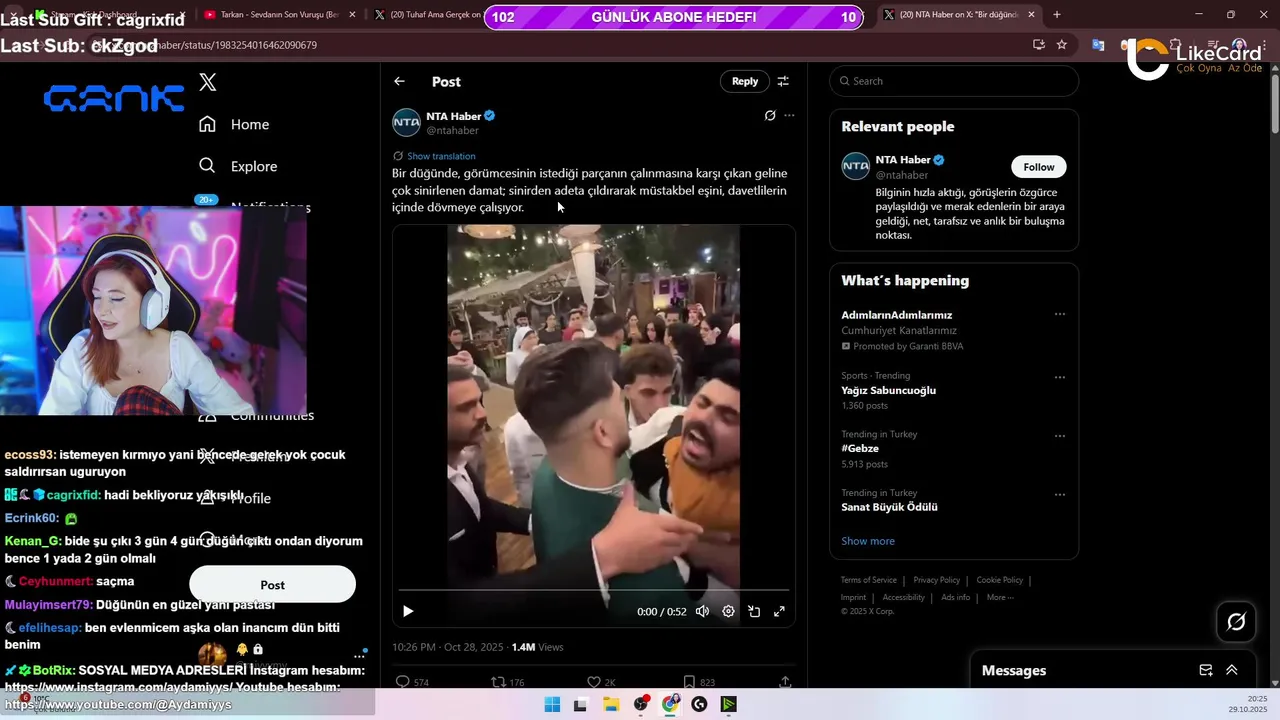This screenshot has height=720, width=1280.
Task: Expand the footer More menu
Action: coord(1000,597)
